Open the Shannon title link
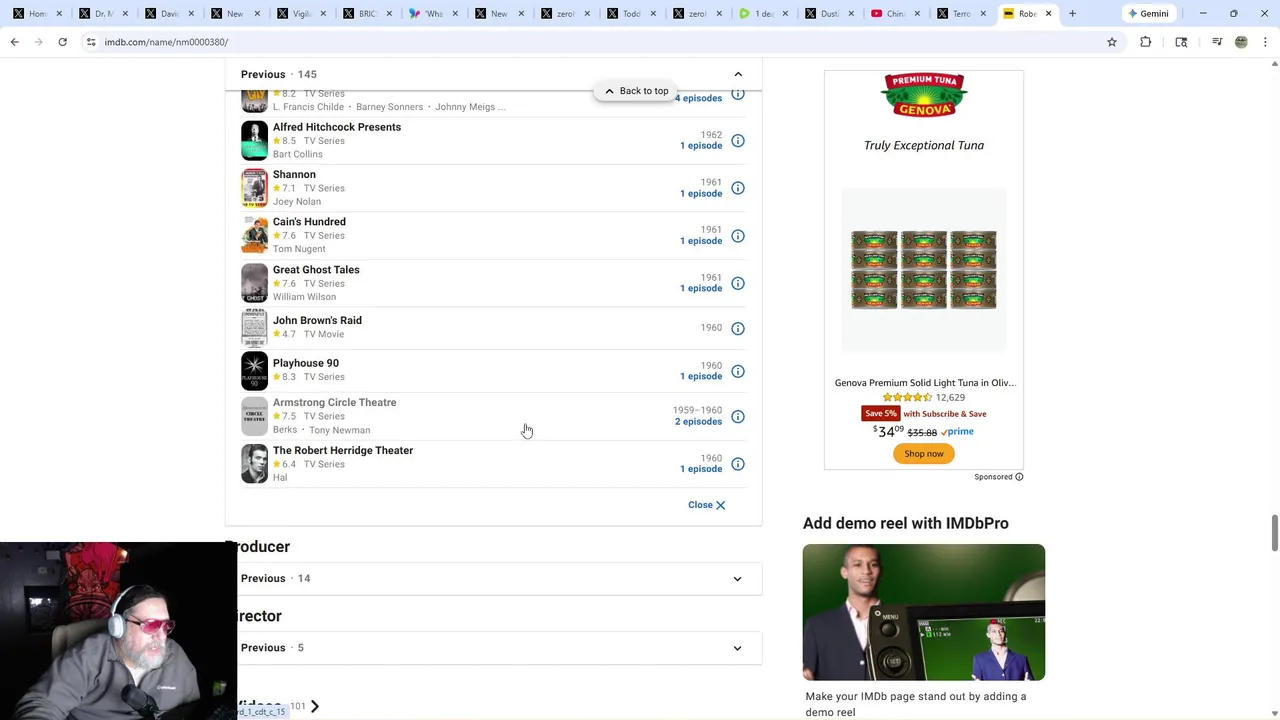Viewport: 1280px width, 720px height. tap(294, 174)
